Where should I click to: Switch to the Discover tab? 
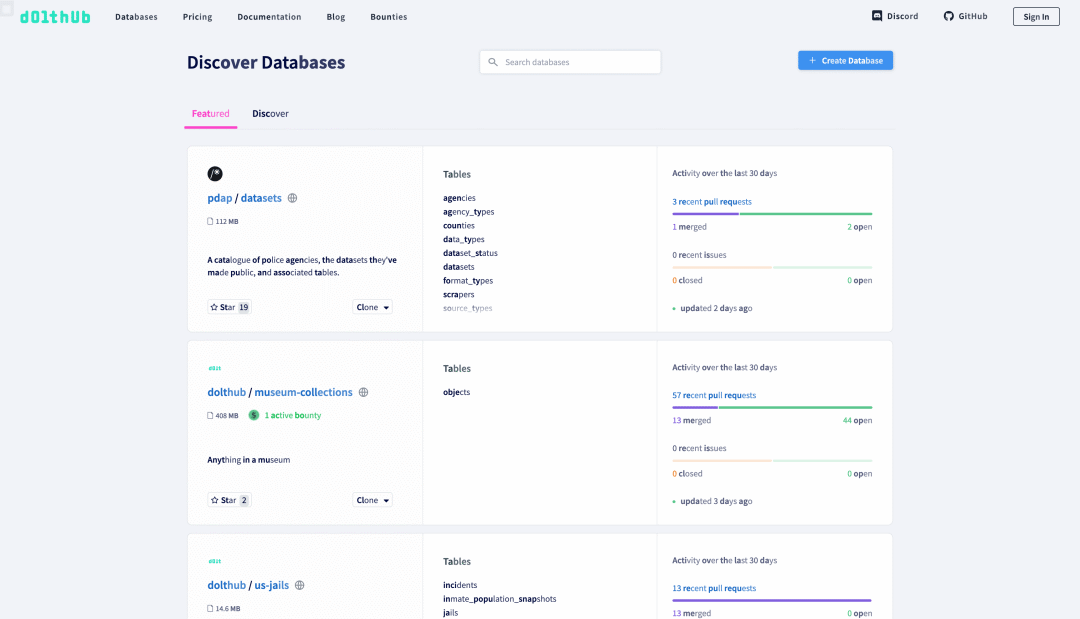click(270, 114)
